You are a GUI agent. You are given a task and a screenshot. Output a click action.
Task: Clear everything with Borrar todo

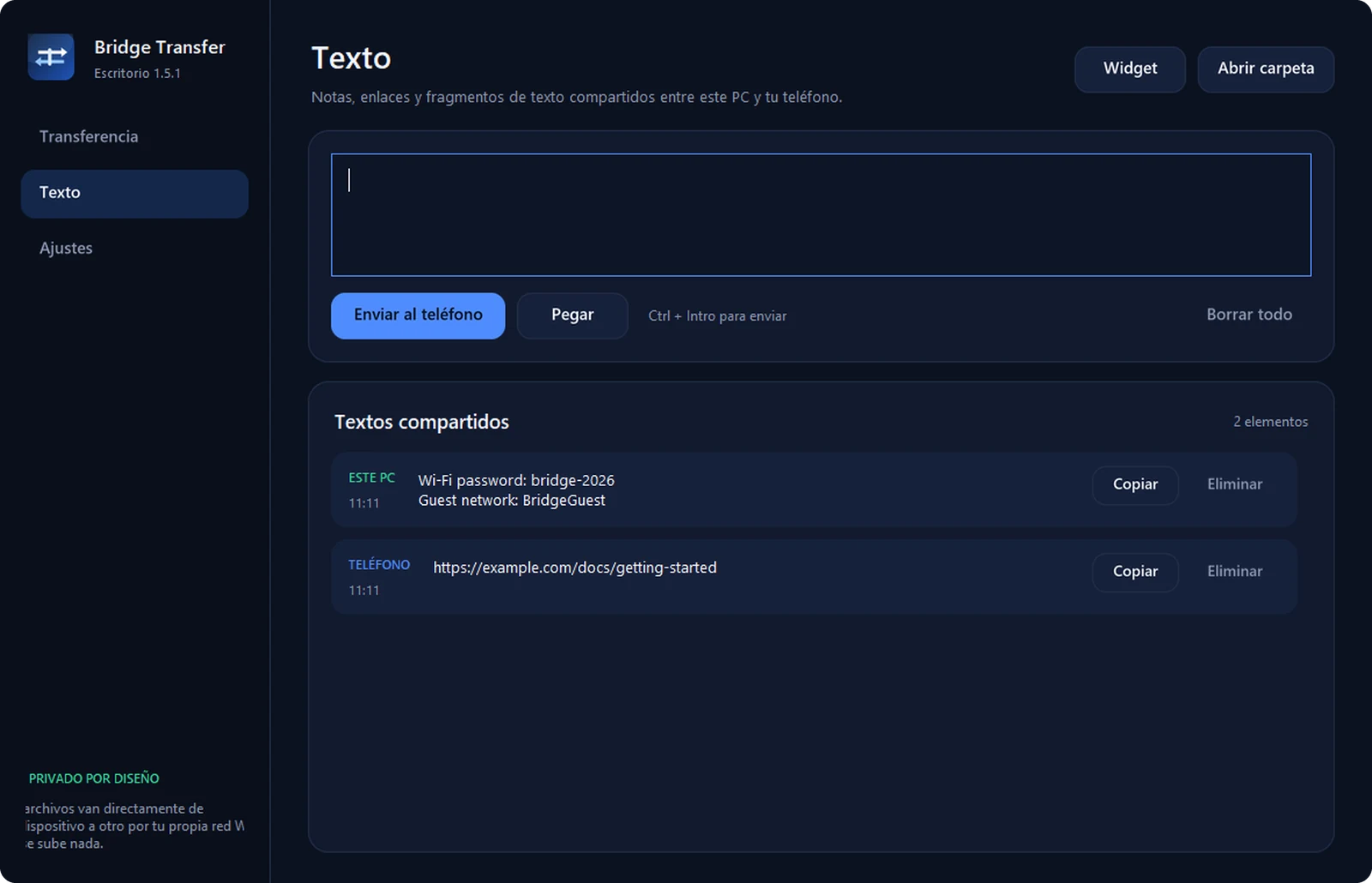pos(1249,315)
